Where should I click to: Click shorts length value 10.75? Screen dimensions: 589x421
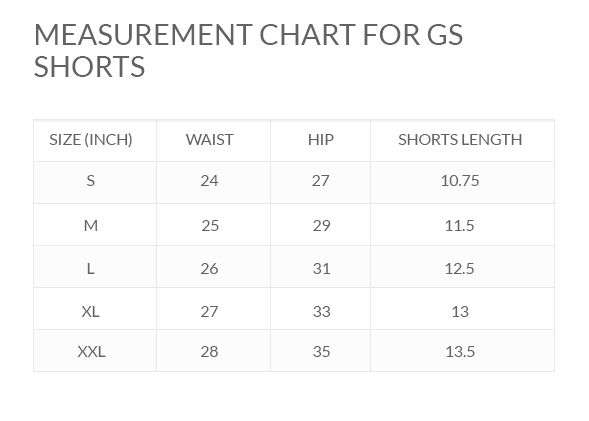click(460, 181)
